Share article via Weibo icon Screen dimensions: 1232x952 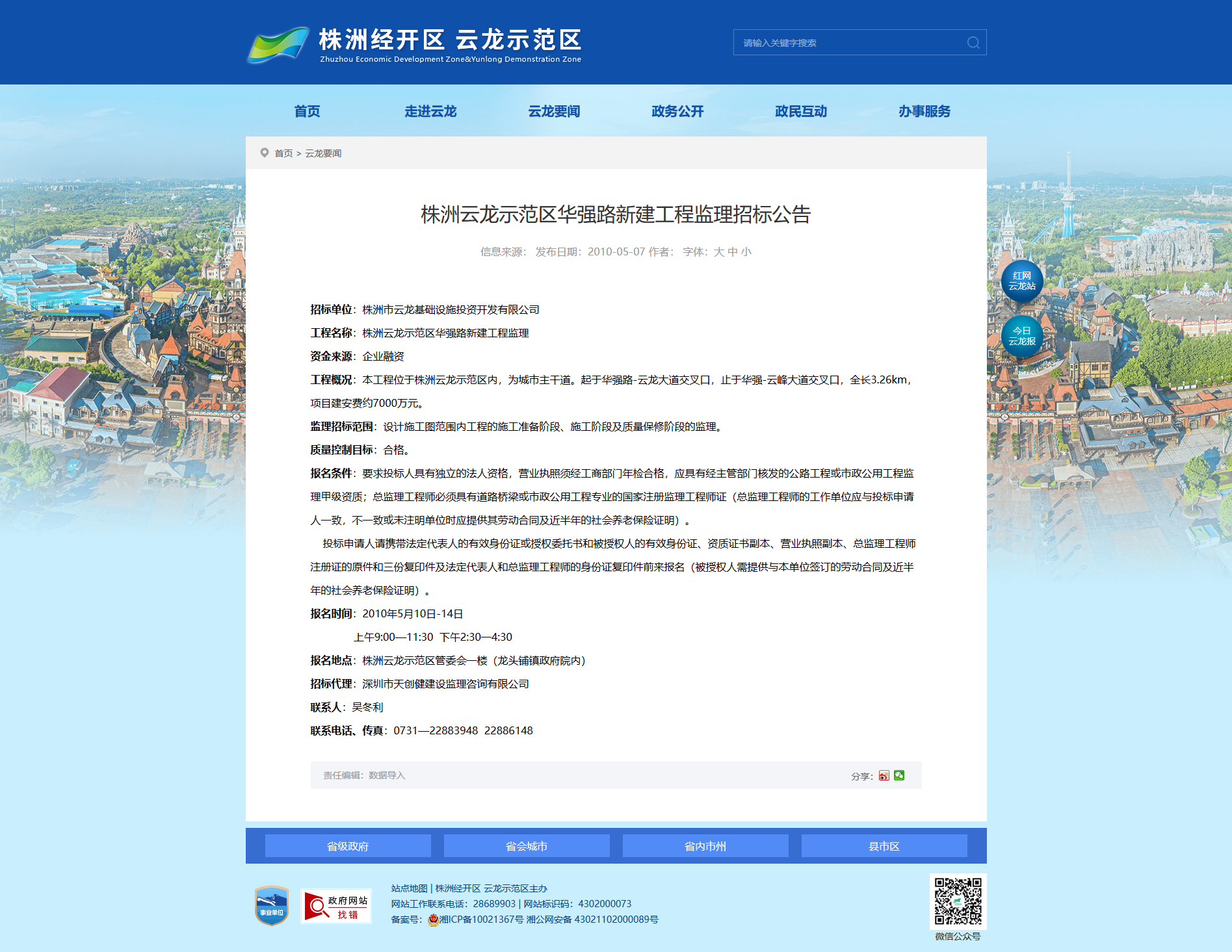coord(884,775)
